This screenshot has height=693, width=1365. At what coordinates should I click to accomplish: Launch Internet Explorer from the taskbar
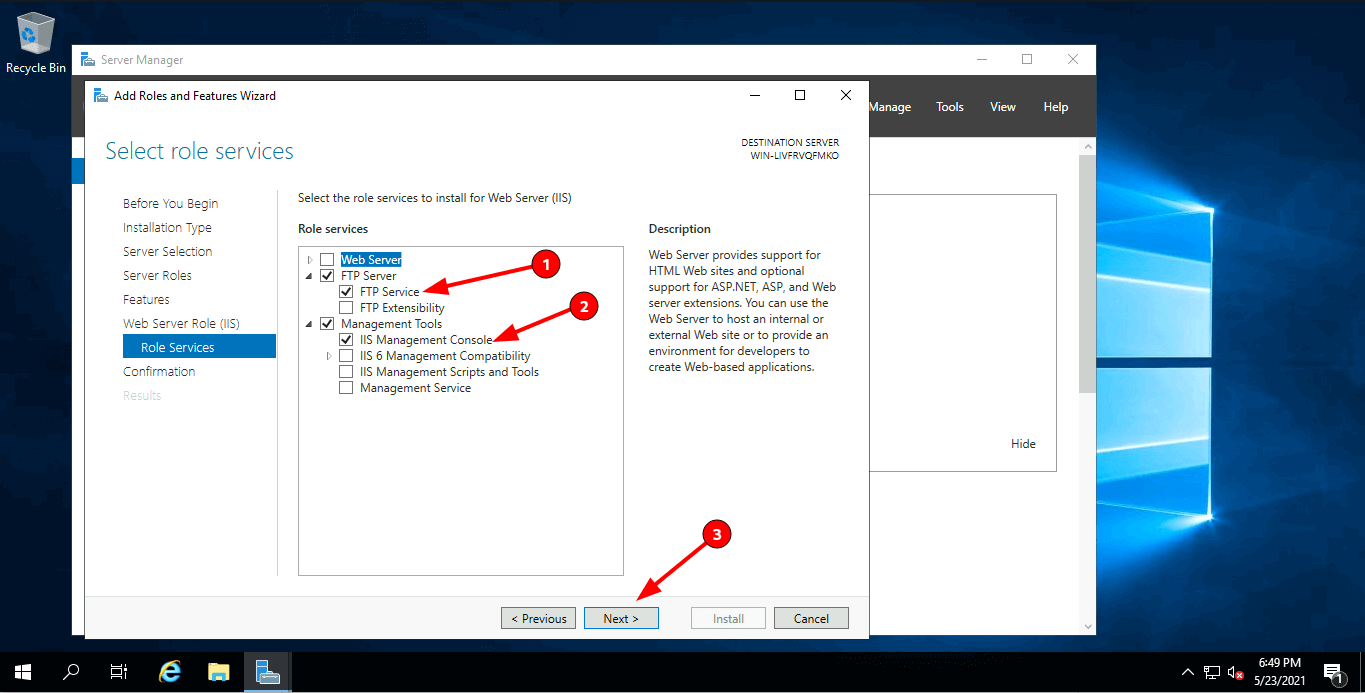[170, 672]
